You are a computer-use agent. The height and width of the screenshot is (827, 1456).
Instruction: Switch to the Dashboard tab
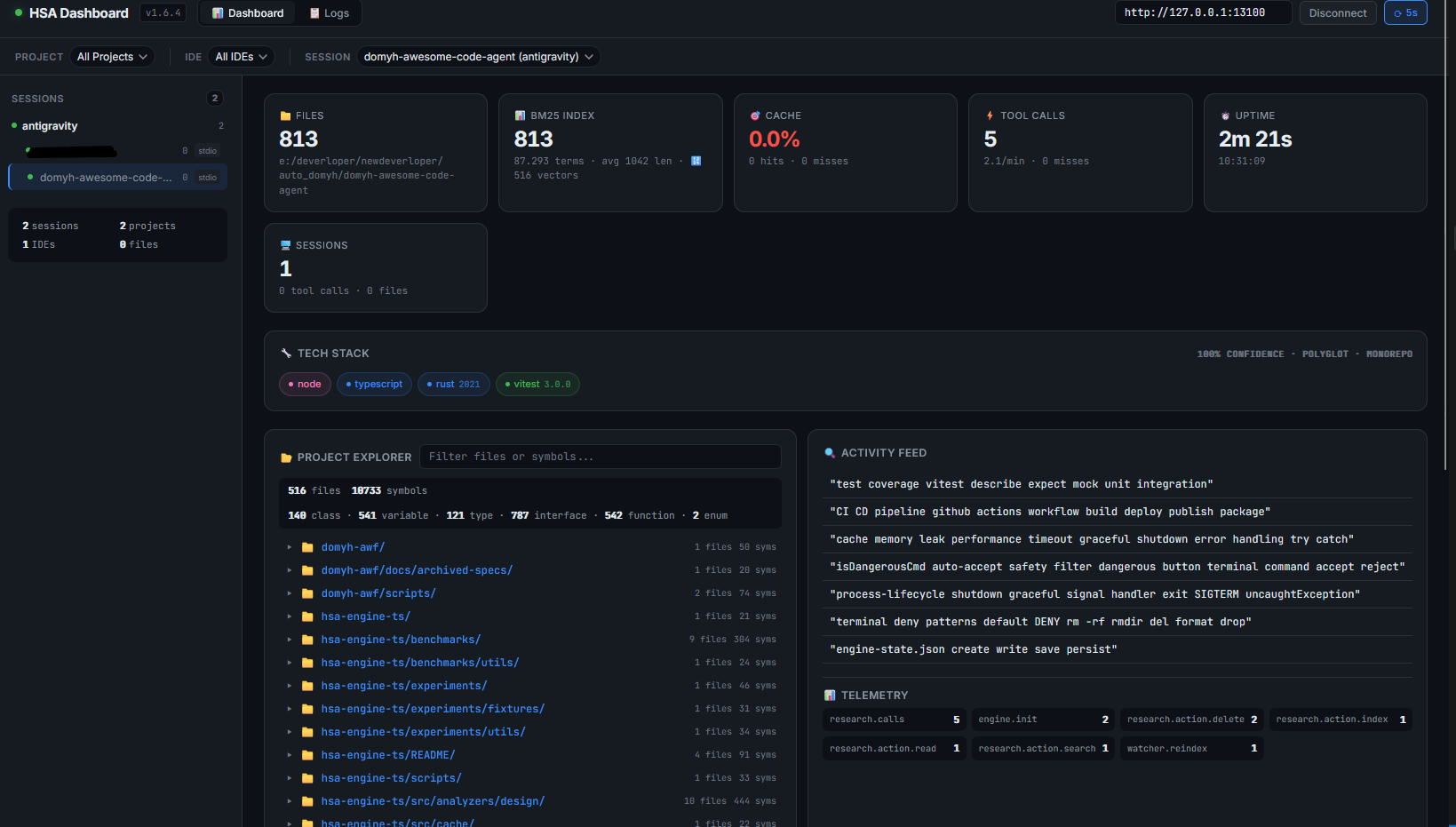pos(248,13)
